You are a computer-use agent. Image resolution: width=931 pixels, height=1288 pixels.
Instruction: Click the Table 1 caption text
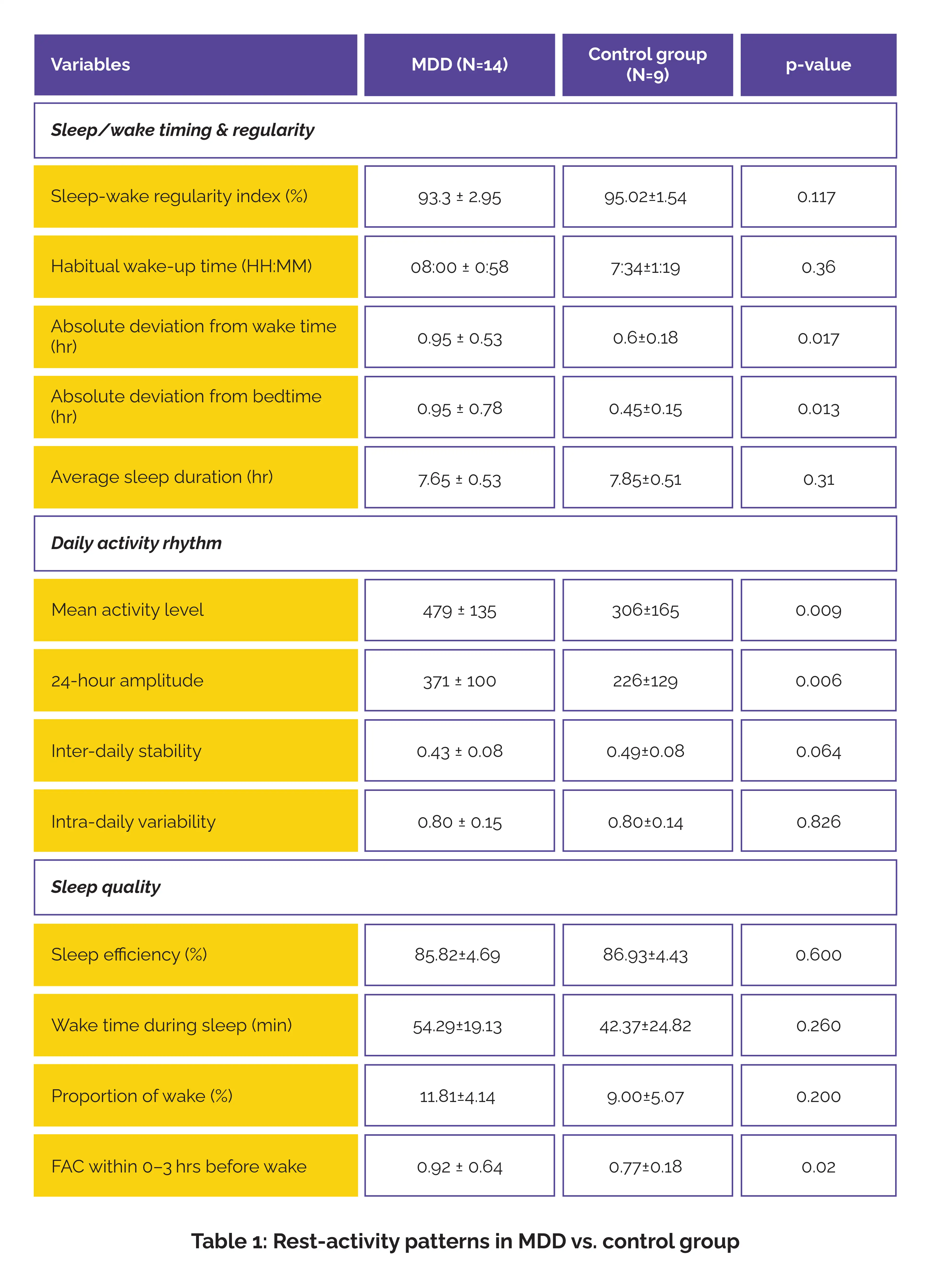tap(465, 1241)
